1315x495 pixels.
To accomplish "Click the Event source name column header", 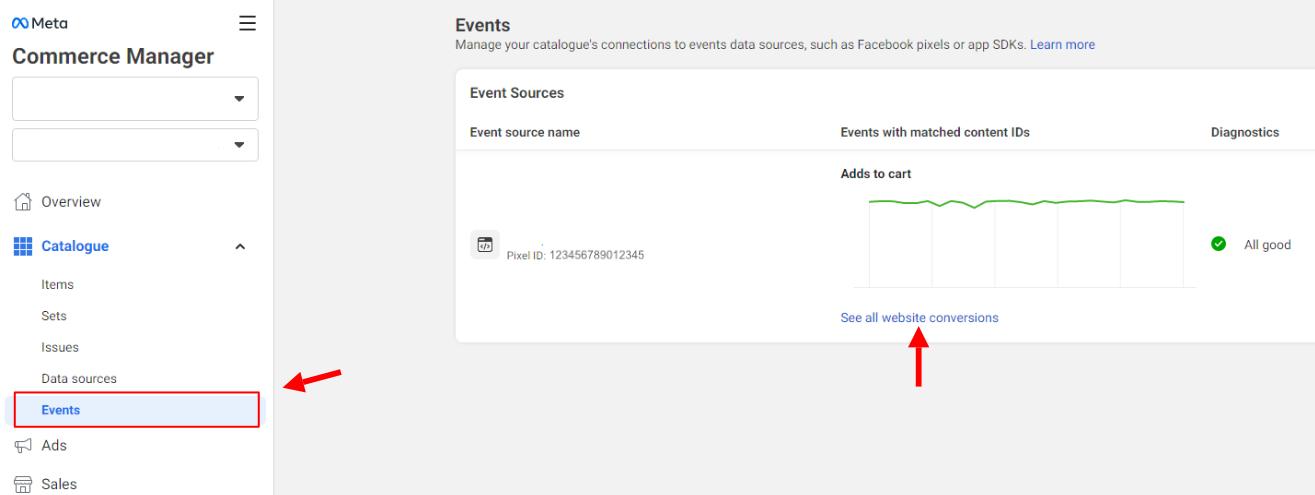I will tap(524, 133).
